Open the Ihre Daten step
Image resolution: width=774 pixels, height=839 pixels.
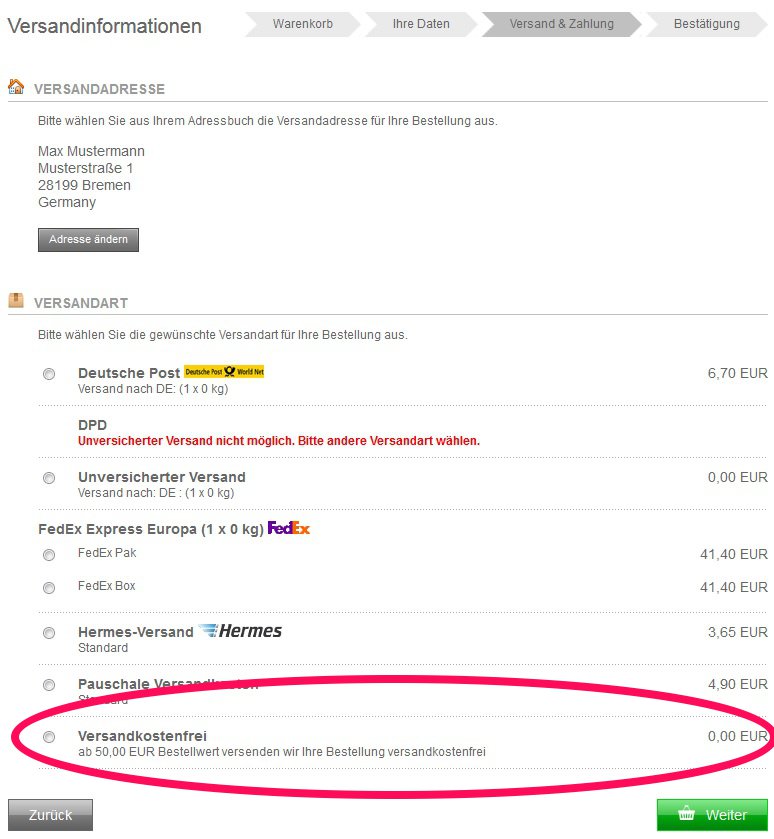click(421, 24)
